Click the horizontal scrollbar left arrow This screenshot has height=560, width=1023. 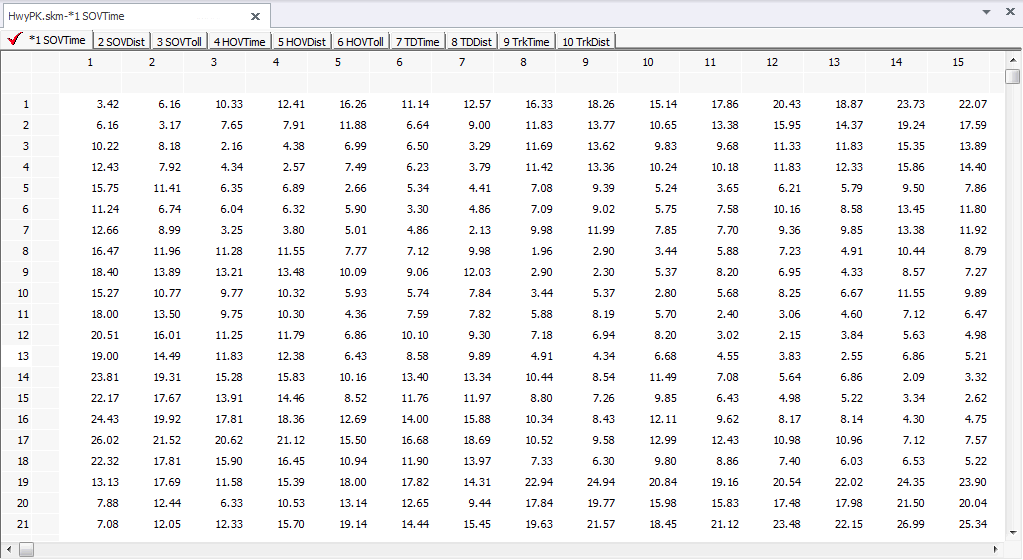(8, 549)
